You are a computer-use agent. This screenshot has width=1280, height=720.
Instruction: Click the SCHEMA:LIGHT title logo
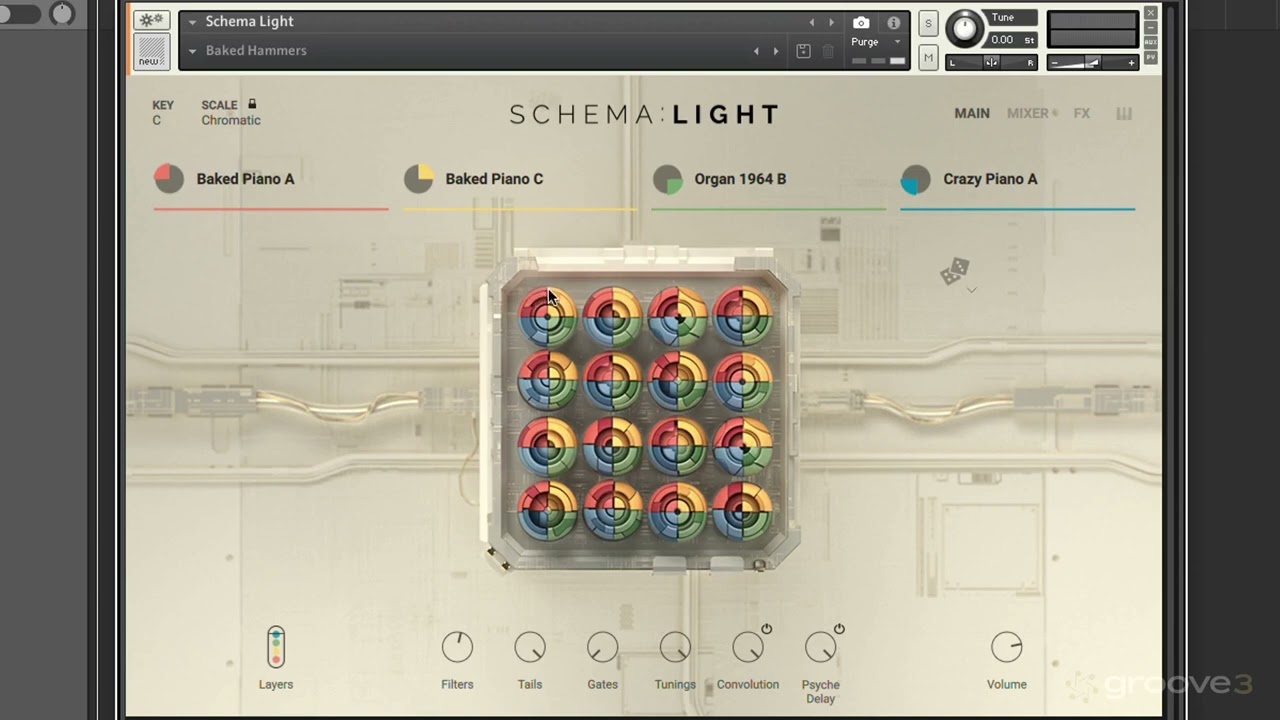tap(645, 115)
